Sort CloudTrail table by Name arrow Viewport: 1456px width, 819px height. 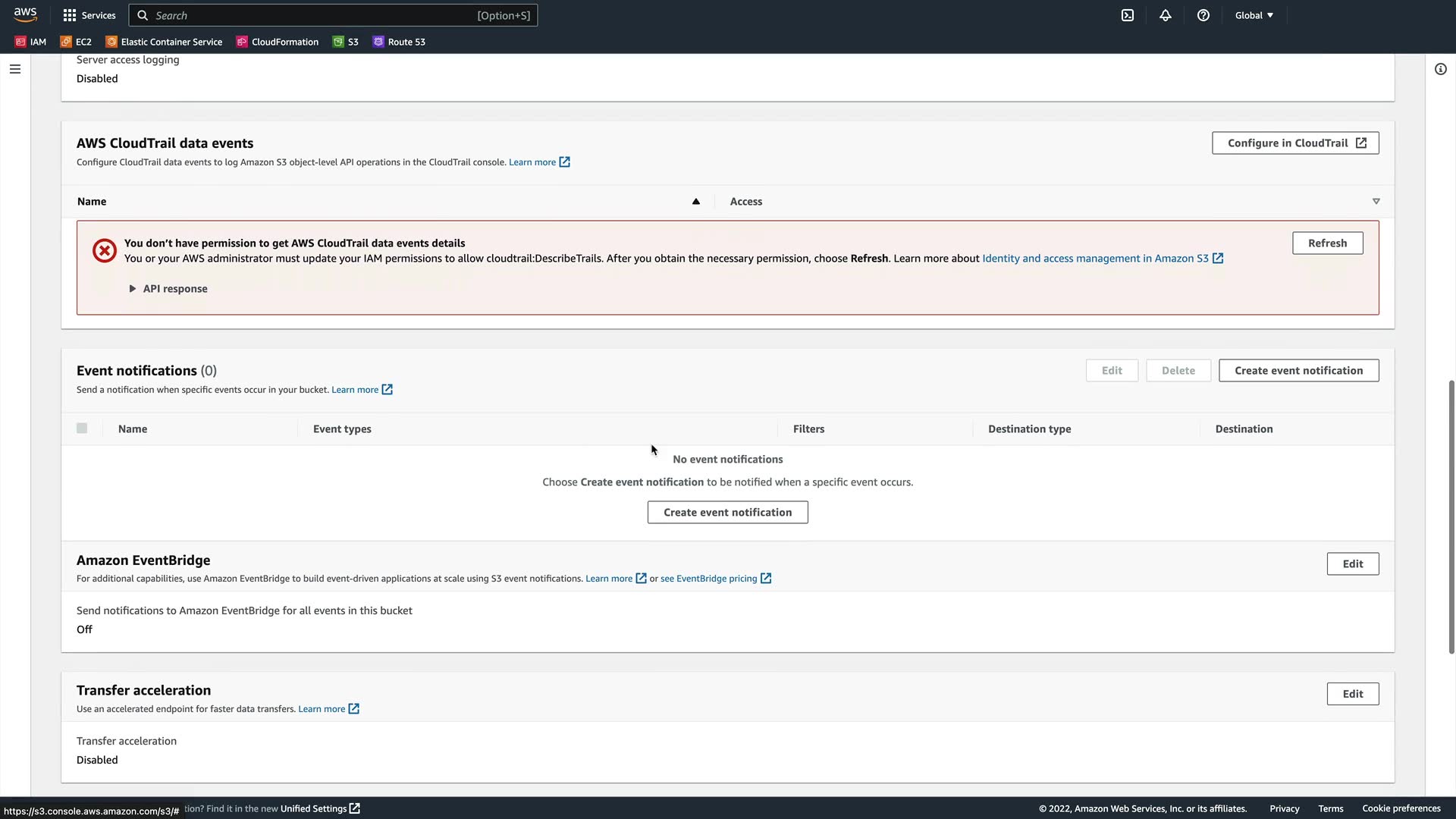(x=695, y=202)
